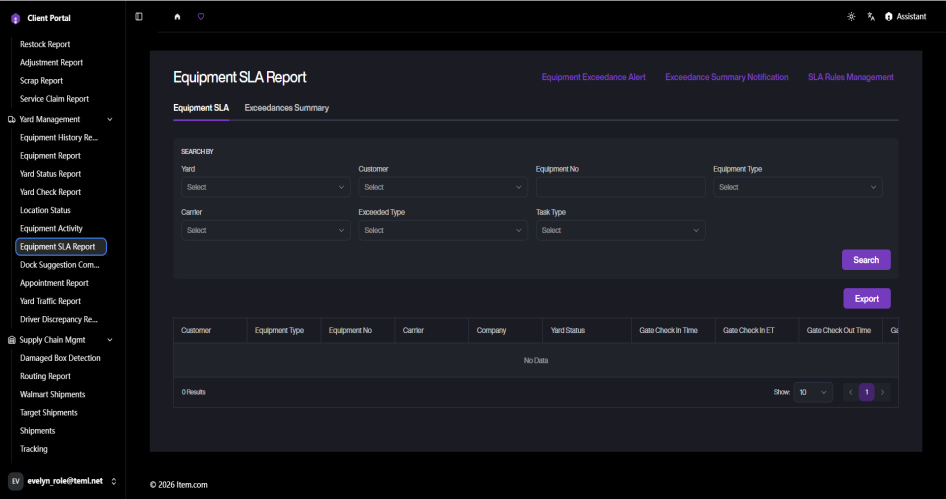Click the Gate Check Out Time header
Image resolution: width=946 pixels, height=499 pixels.
point(839,331)
